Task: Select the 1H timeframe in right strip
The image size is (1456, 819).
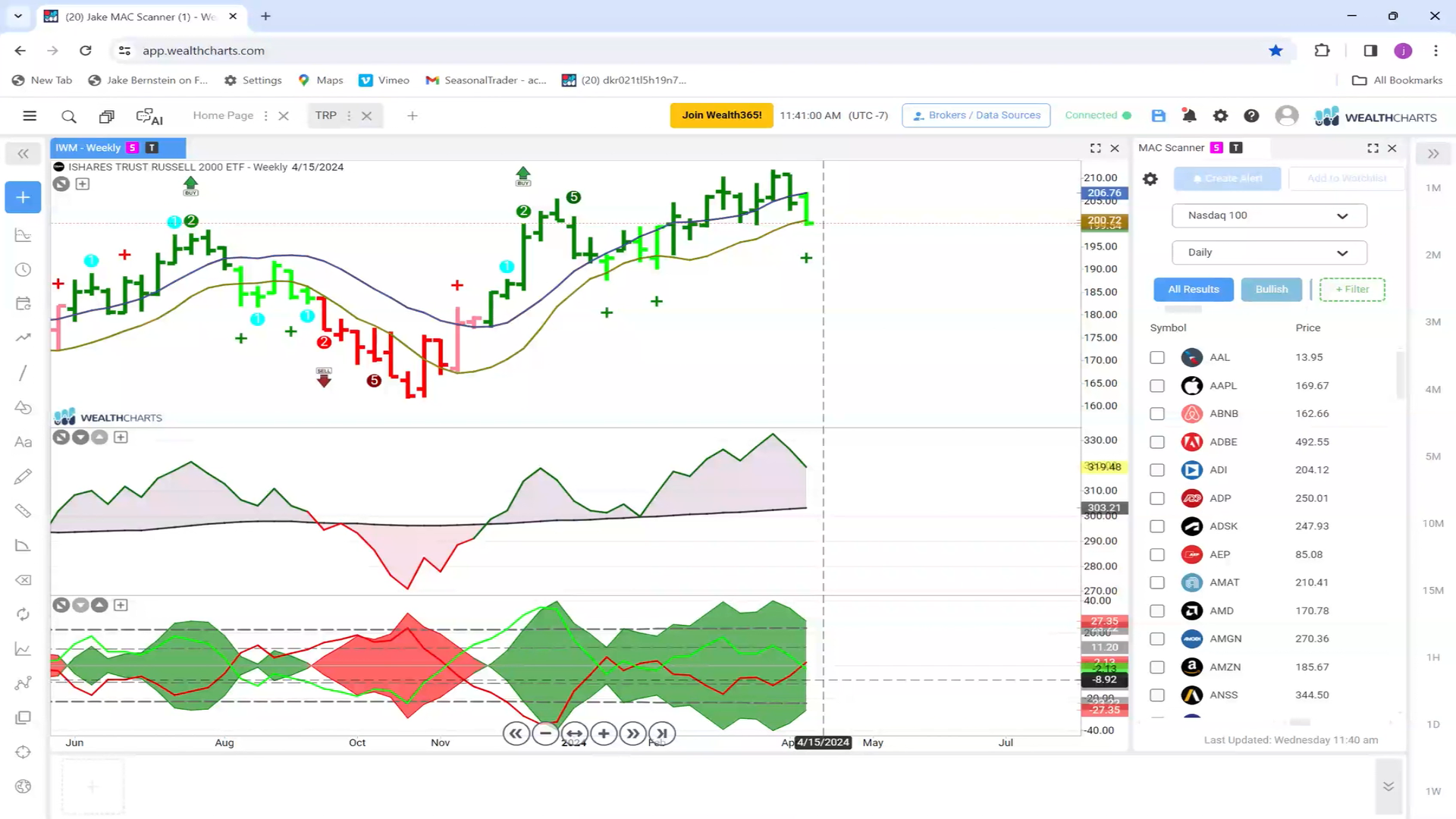Action: [1432, 657]
